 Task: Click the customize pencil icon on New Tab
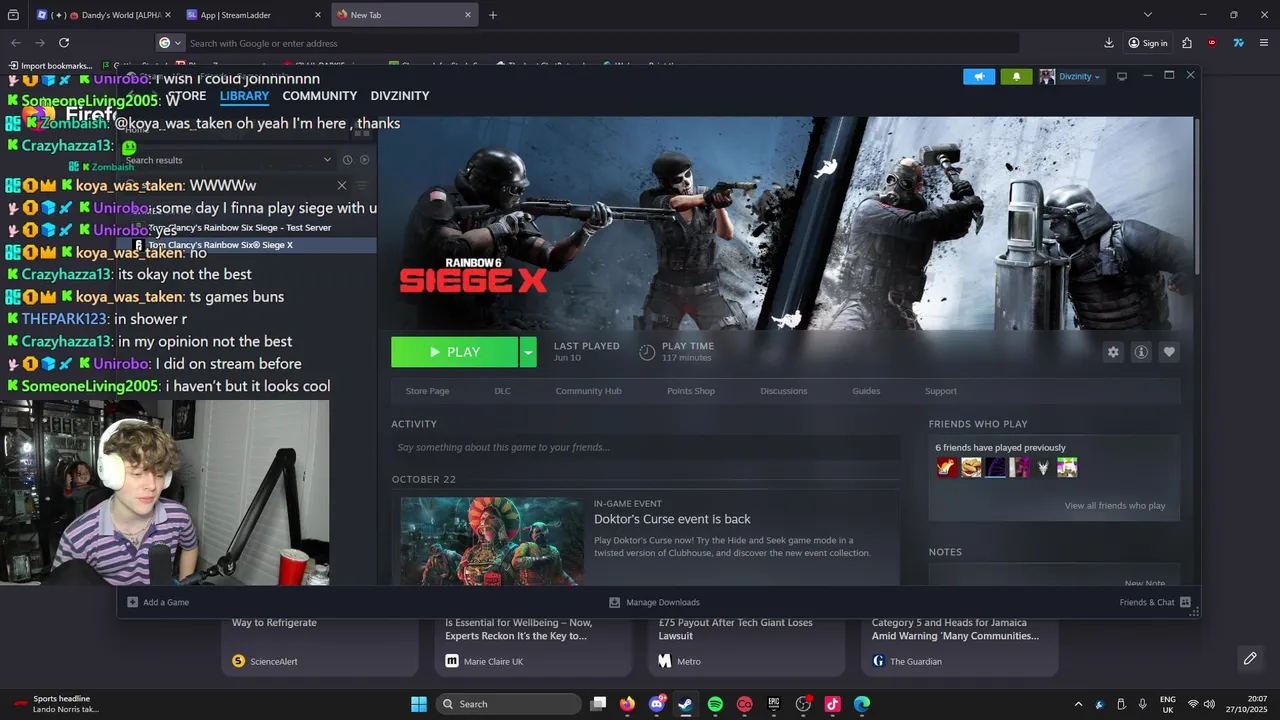pos(1250,658)
